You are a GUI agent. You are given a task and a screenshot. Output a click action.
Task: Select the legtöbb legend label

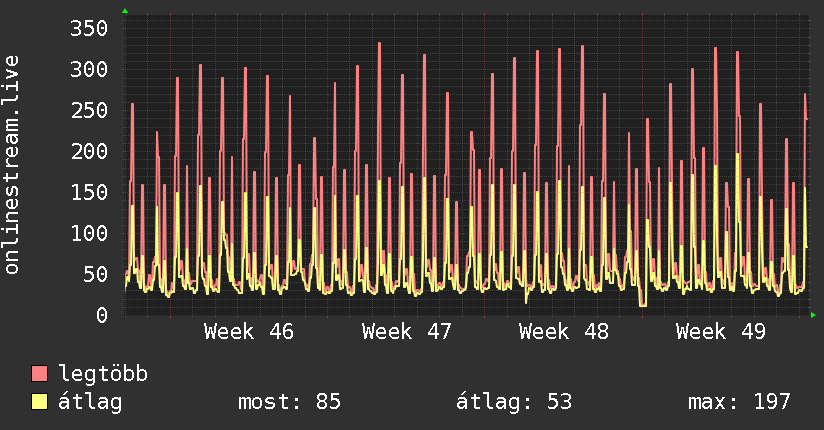coord(103,373)
